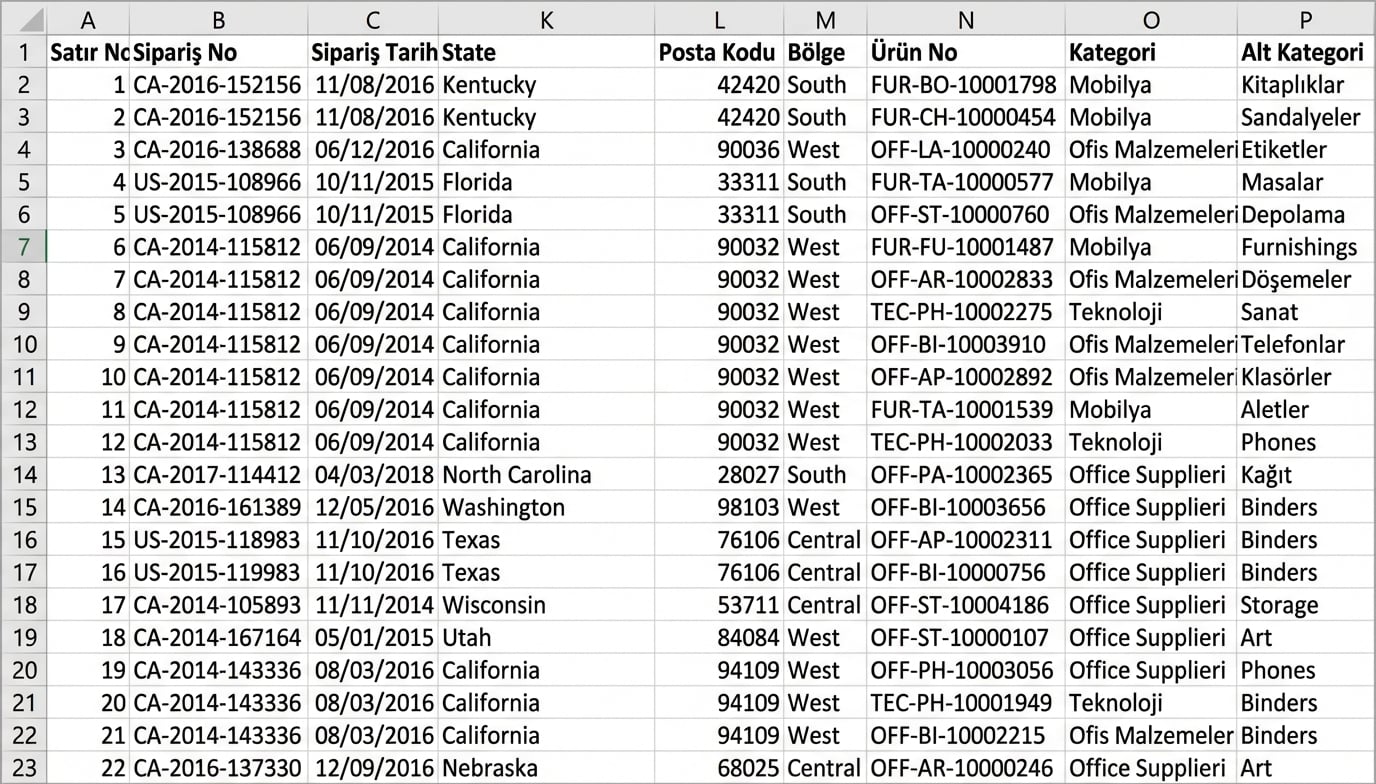Click the "Kitaplıklar" cell
This screenshot has width=1376, height=784.
point(1293,85)
